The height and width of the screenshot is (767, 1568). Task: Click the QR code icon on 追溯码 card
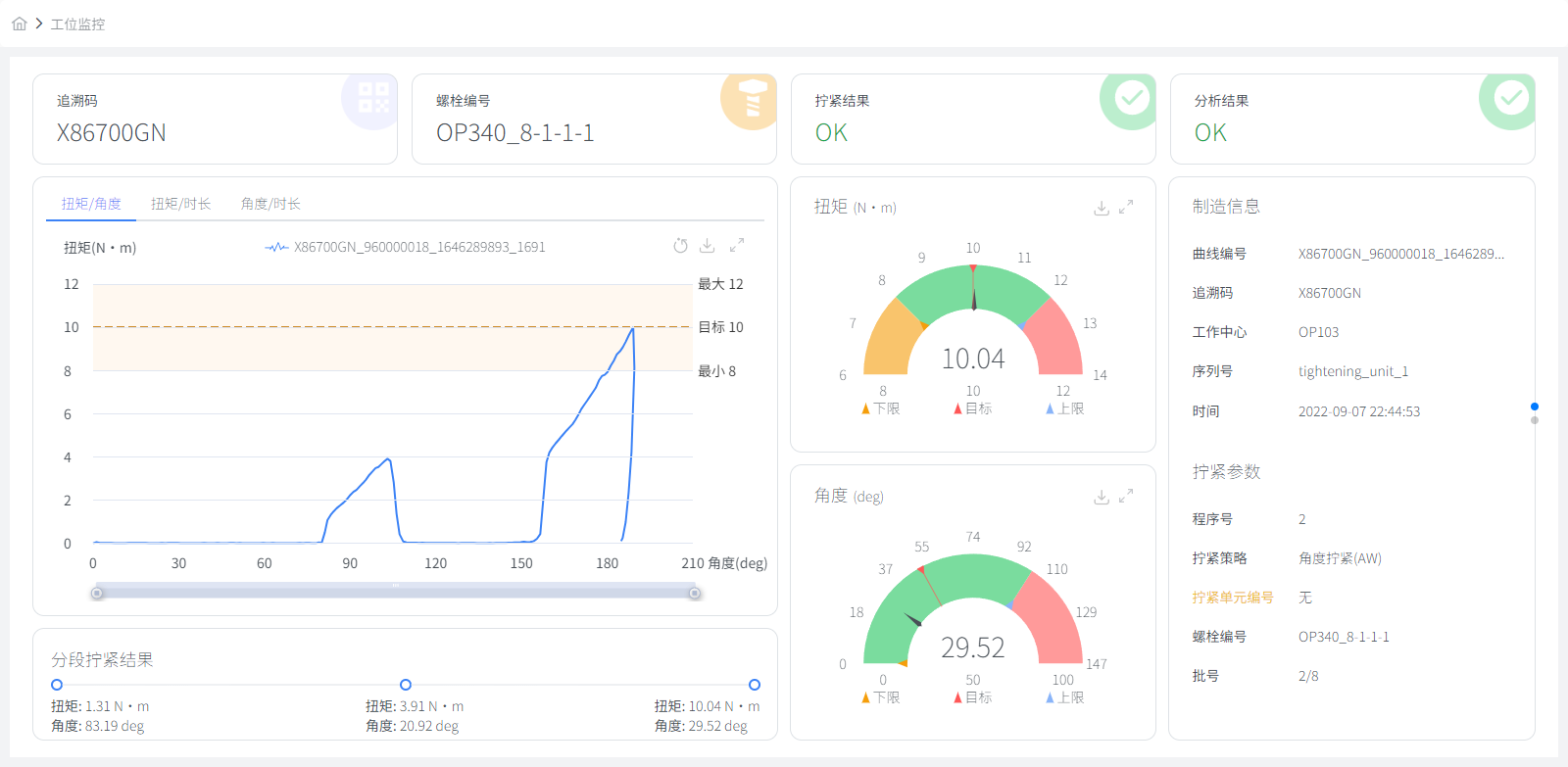click(x=373, y=98)
